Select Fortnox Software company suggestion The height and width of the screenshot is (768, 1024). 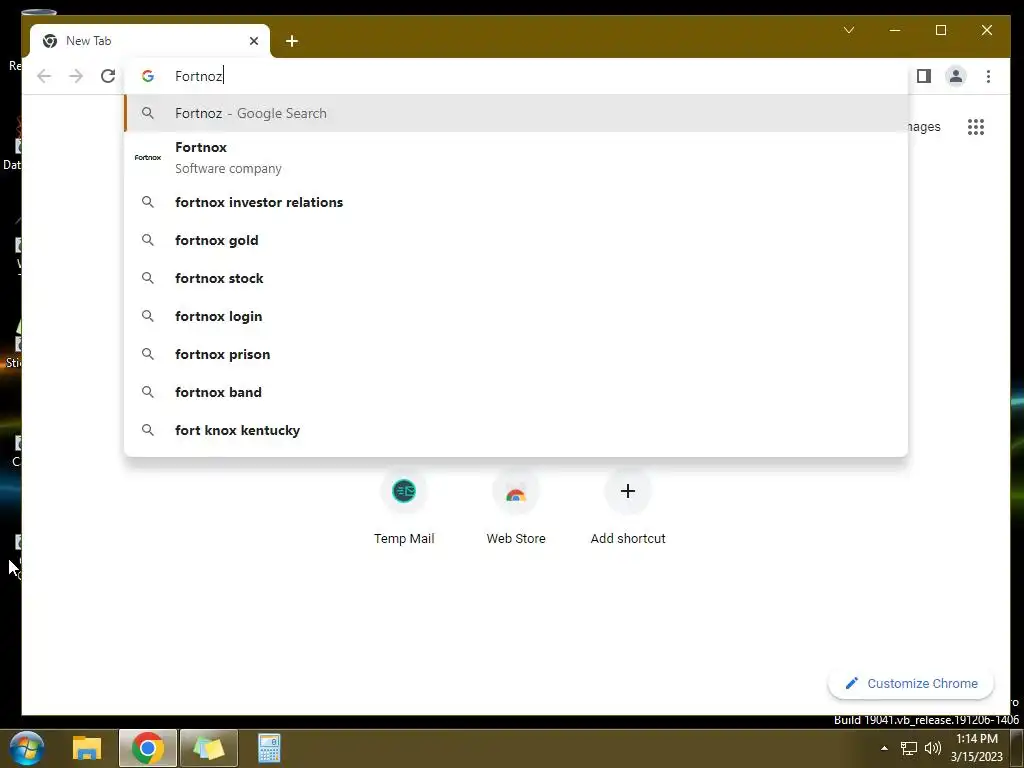pyautogui.click(x=516, y=157)
